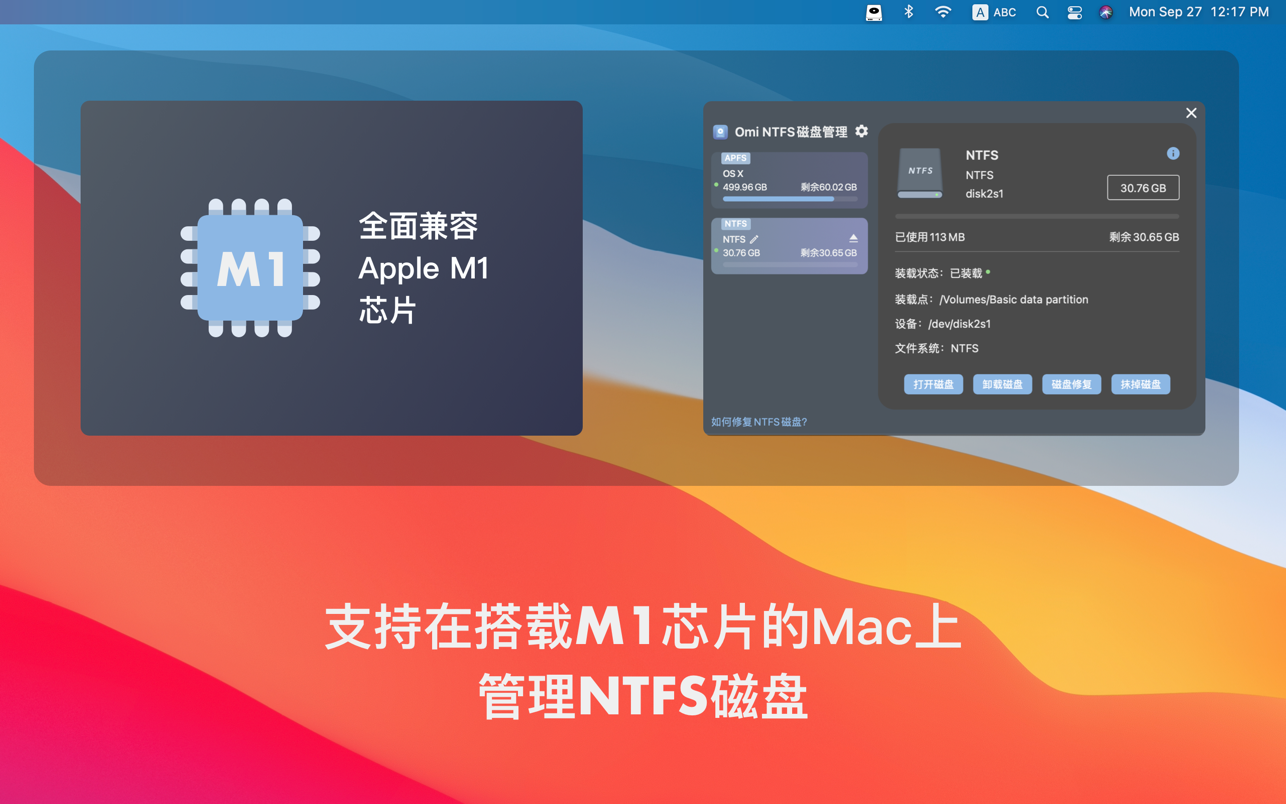Open ABC input source menu
The image size is (1286, 804).
(994, 12)
